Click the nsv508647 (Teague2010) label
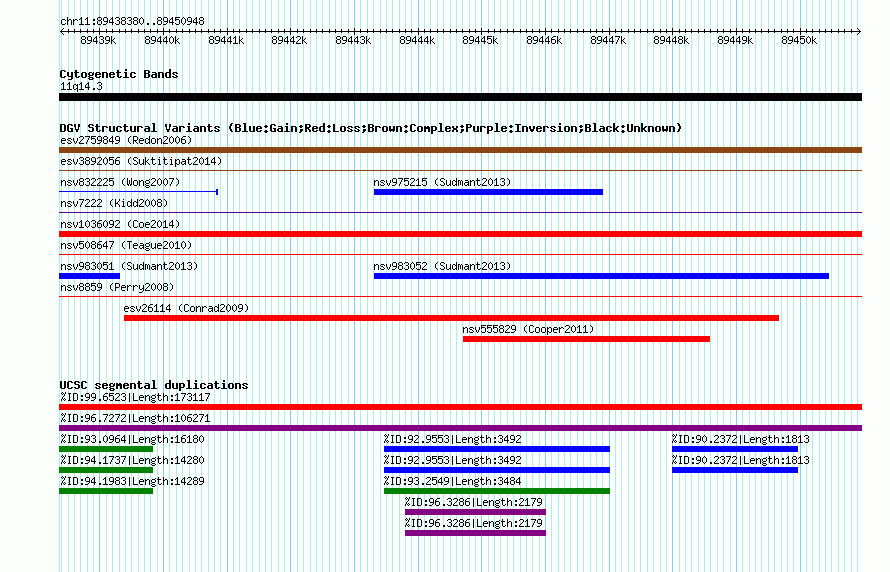The height and width of the screenshot is (572, 890). coord(126,245)
